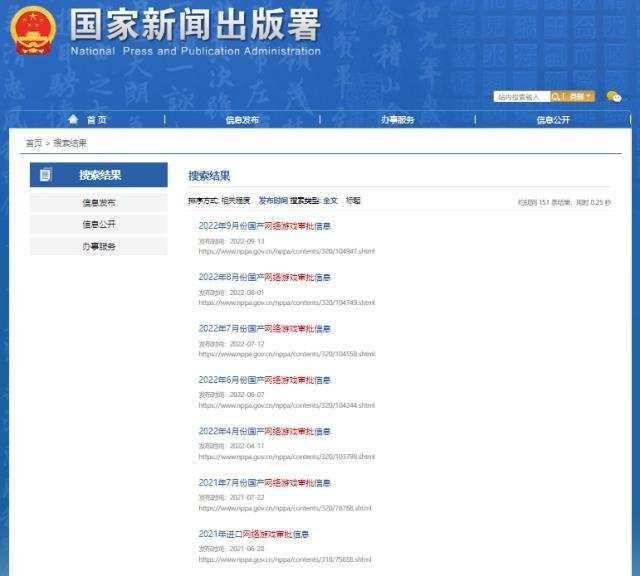Viewport: 640px width, 576px height.
Task: Click the URL ending 103799.shtml
Action: (287, 457)
